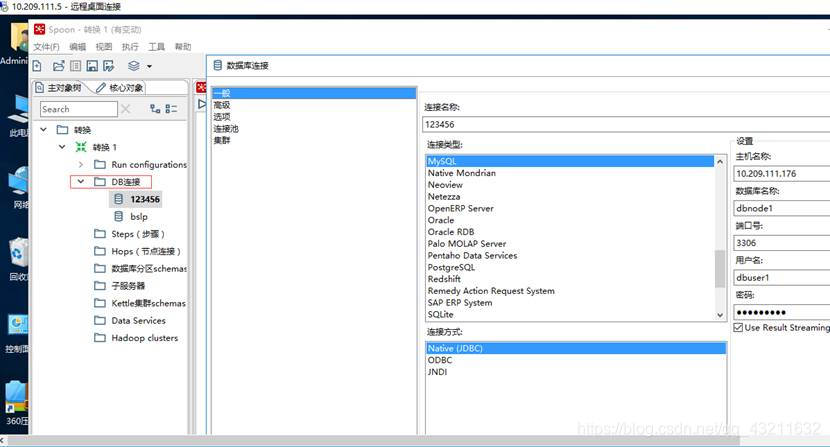Click the connection type list scroll-up arrow
The width and height of the screenshot is (830, 447).
tap(719, 162)
